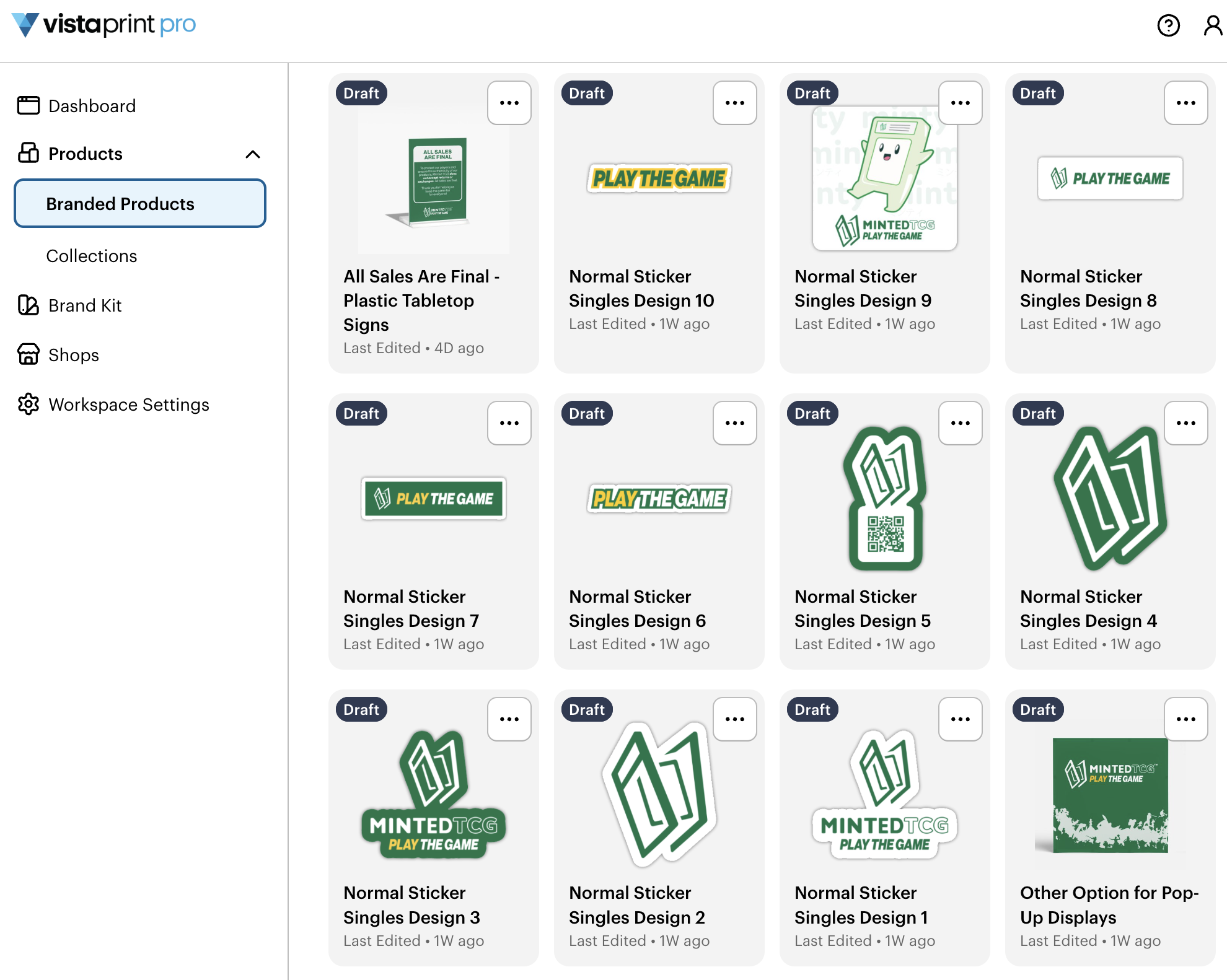Open more options for Sticker Design 10
1227x980 pixels.
735,103
